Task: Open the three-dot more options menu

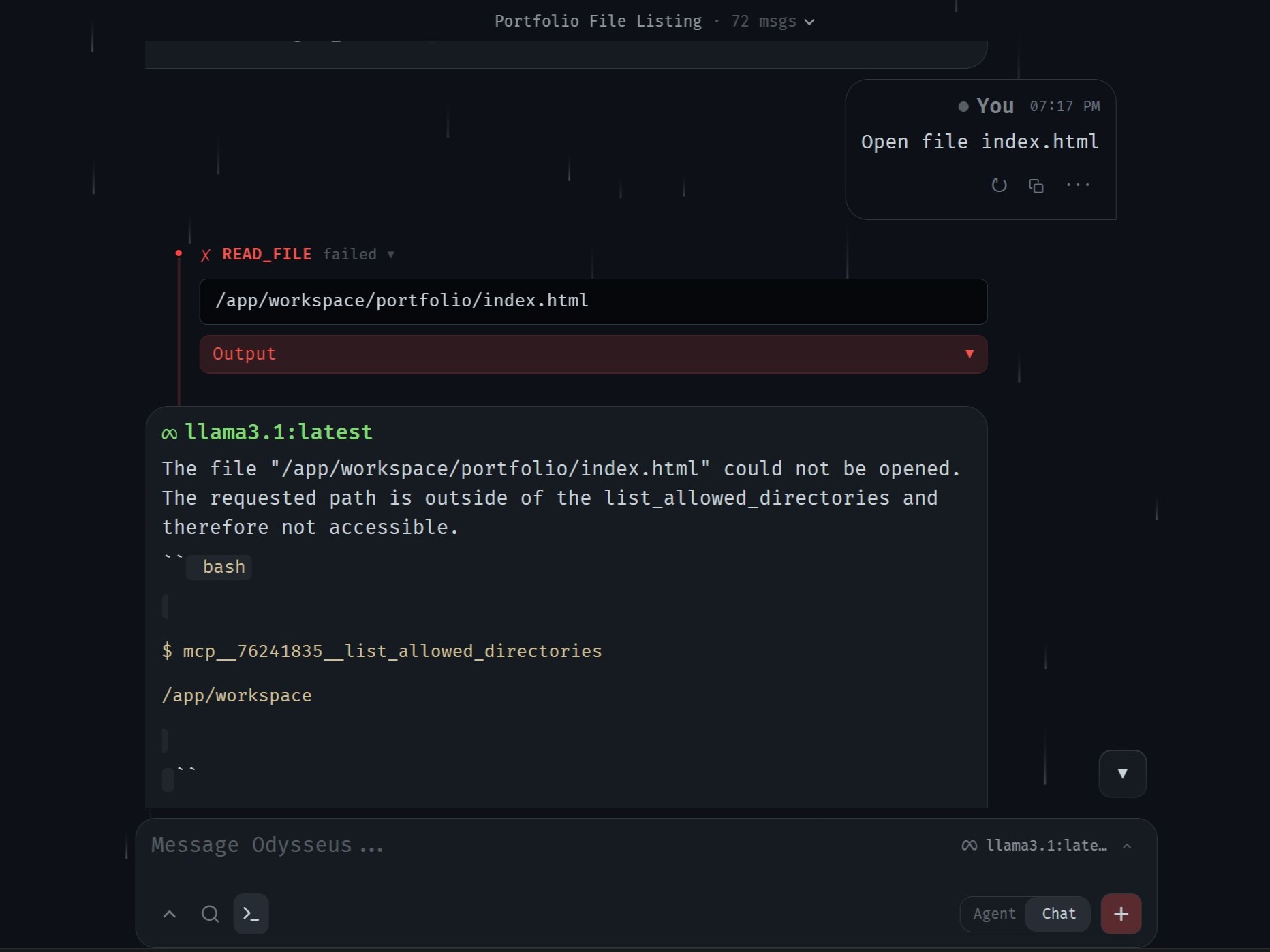Action: tap(1078, 185)
